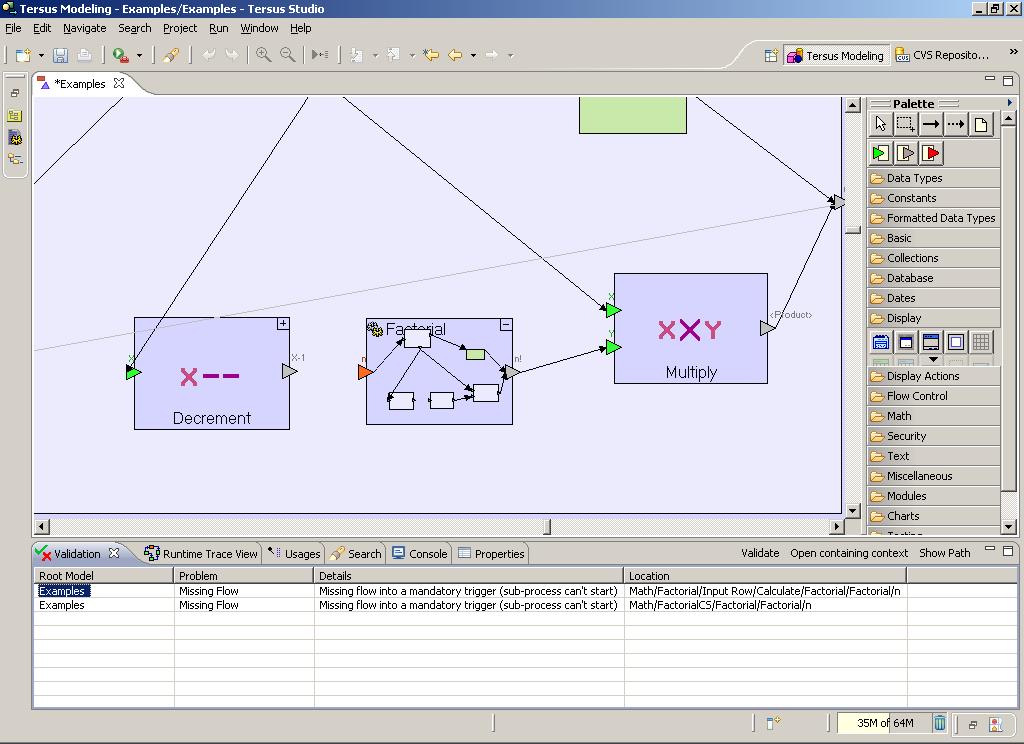The height and width of the screenshot is (744, 1024).
Task: Collapse the Factorial block with minus
Action: click(x=506, y=324)
